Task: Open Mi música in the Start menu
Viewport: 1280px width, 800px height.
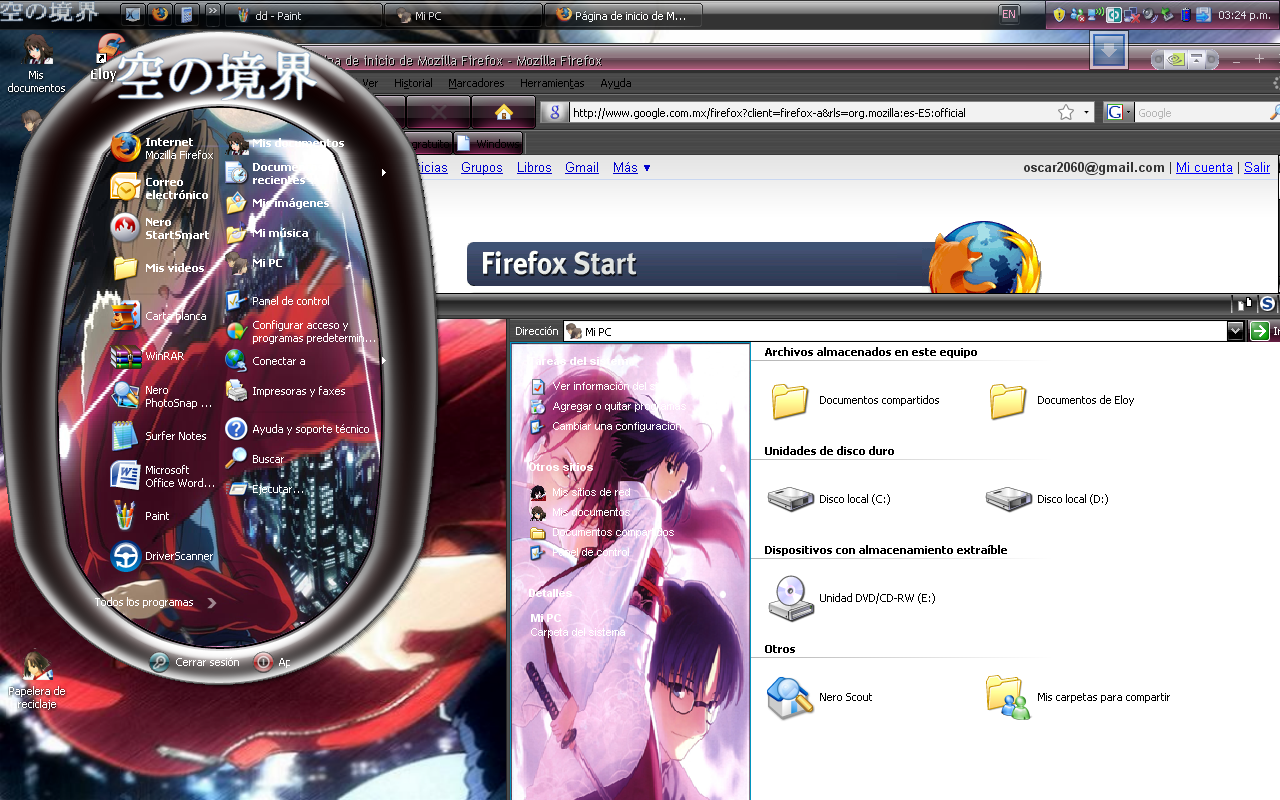Action: click(x=267, y=233)
